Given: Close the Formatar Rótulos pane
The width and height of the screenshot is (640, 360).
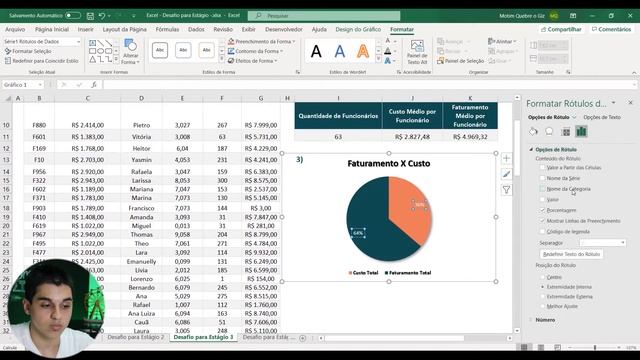Looking at the screenshot, I should pyautogui.click(x=630, y=103).
